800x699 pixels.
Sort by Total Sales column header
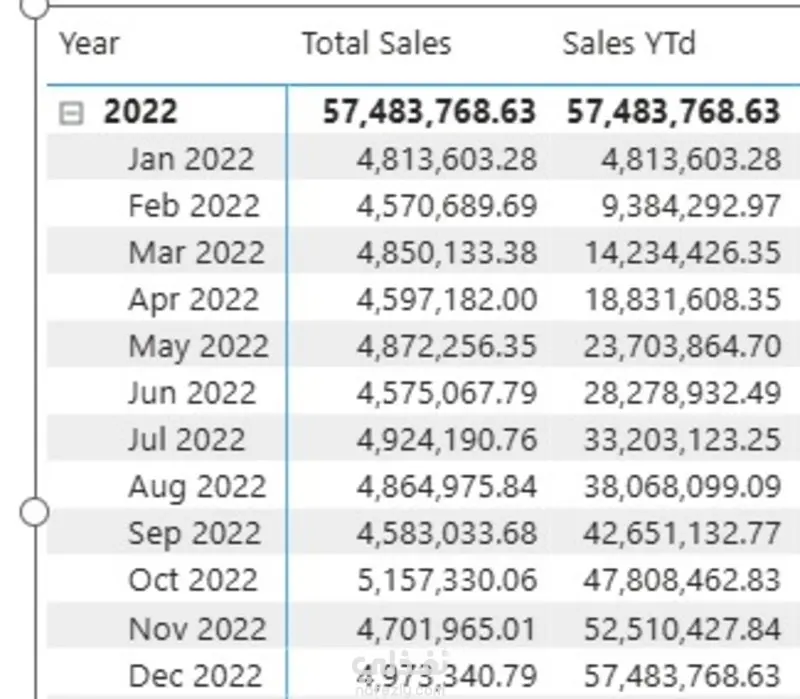click(376, 44)
